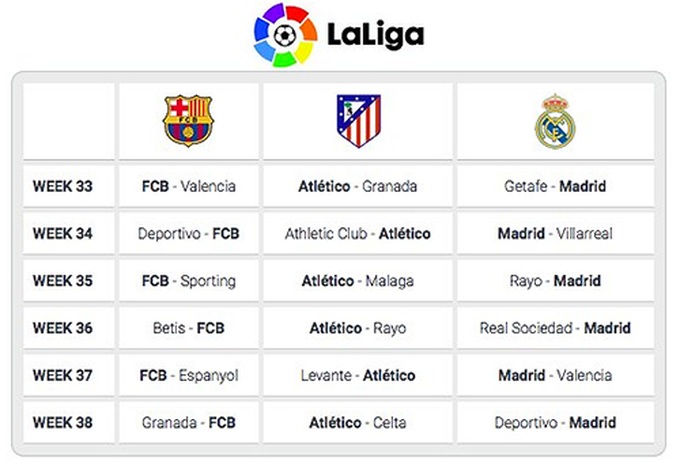
Task: Open the Atlético - Granada fixture
Action: [358, 186]
